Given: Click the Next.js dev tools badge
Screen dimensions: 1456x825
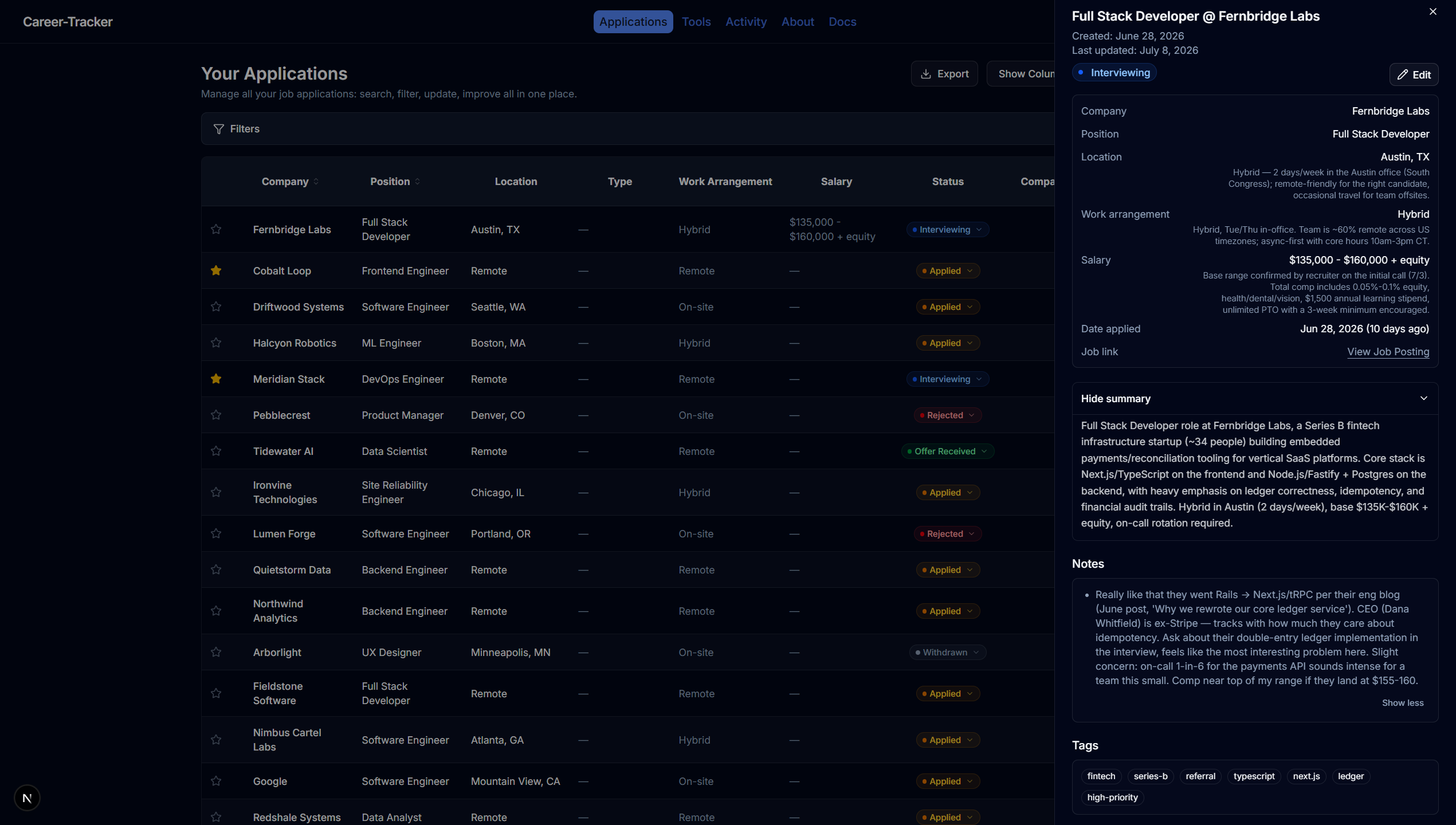Looking at the screenshot, I should click(27, 797).
